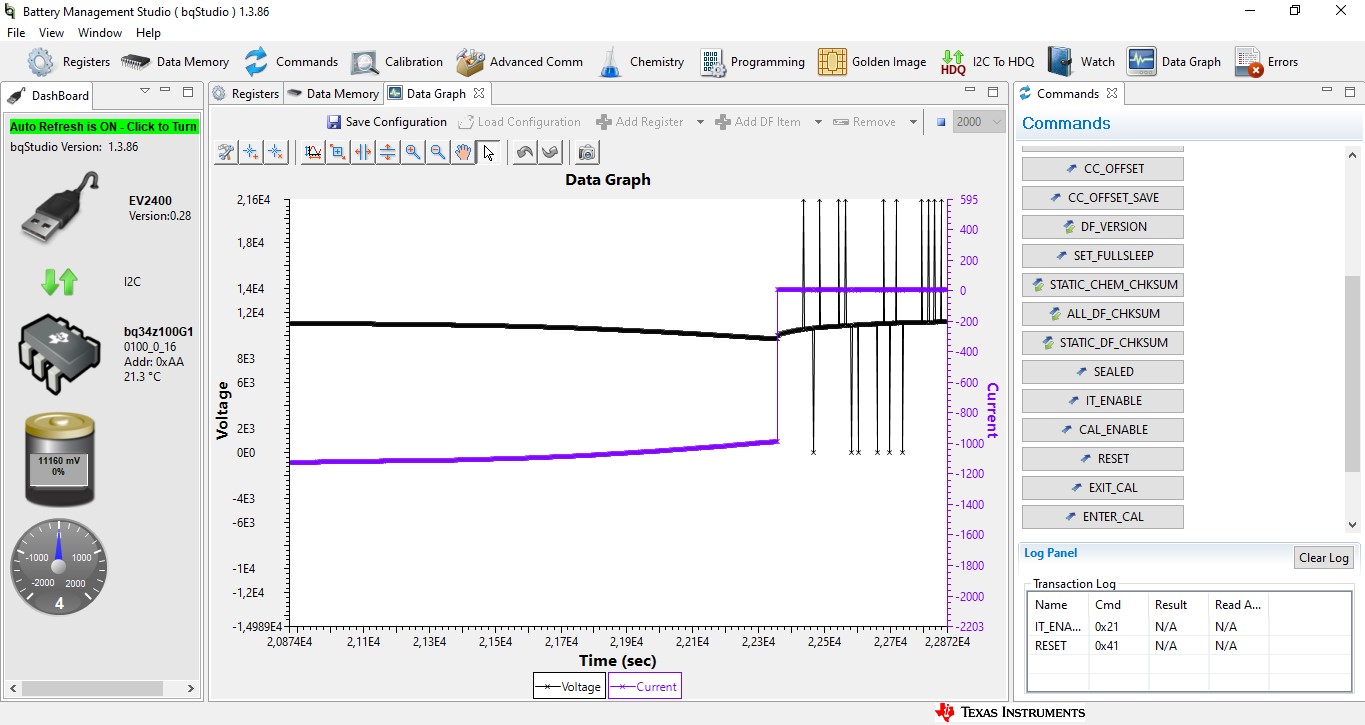Open graph settings wrench-and-hammer icon
1365x725 pixels.
(226, 152)
